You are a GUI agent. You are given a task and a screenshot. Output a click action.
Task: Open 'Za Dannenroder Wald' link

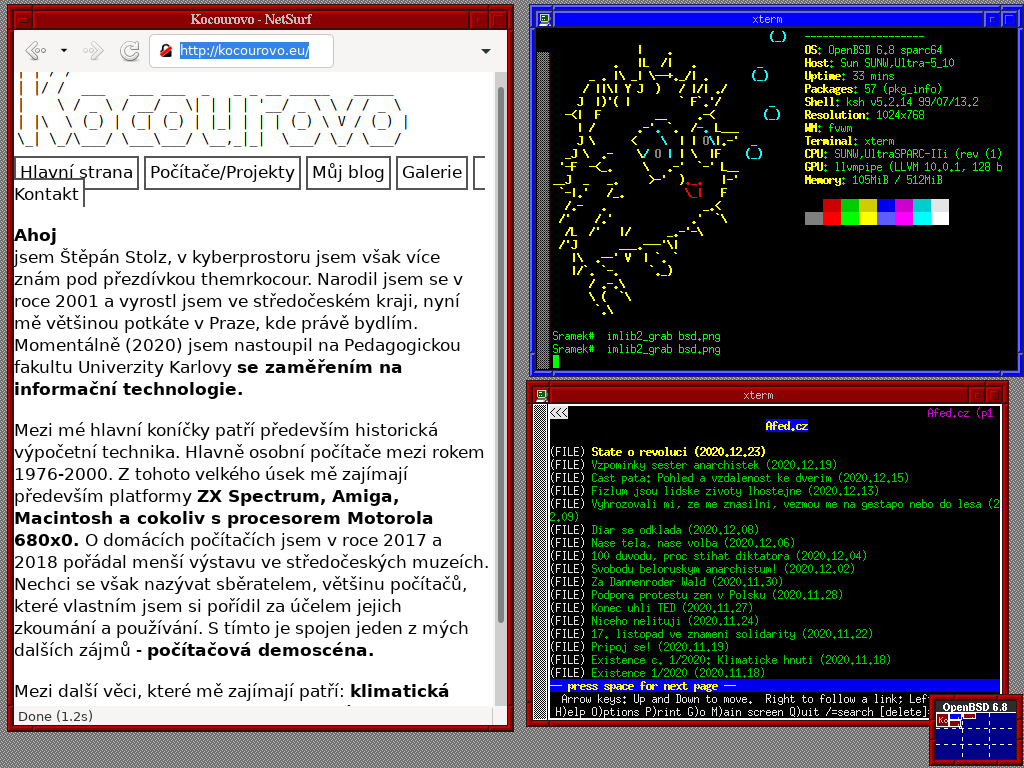687,582
